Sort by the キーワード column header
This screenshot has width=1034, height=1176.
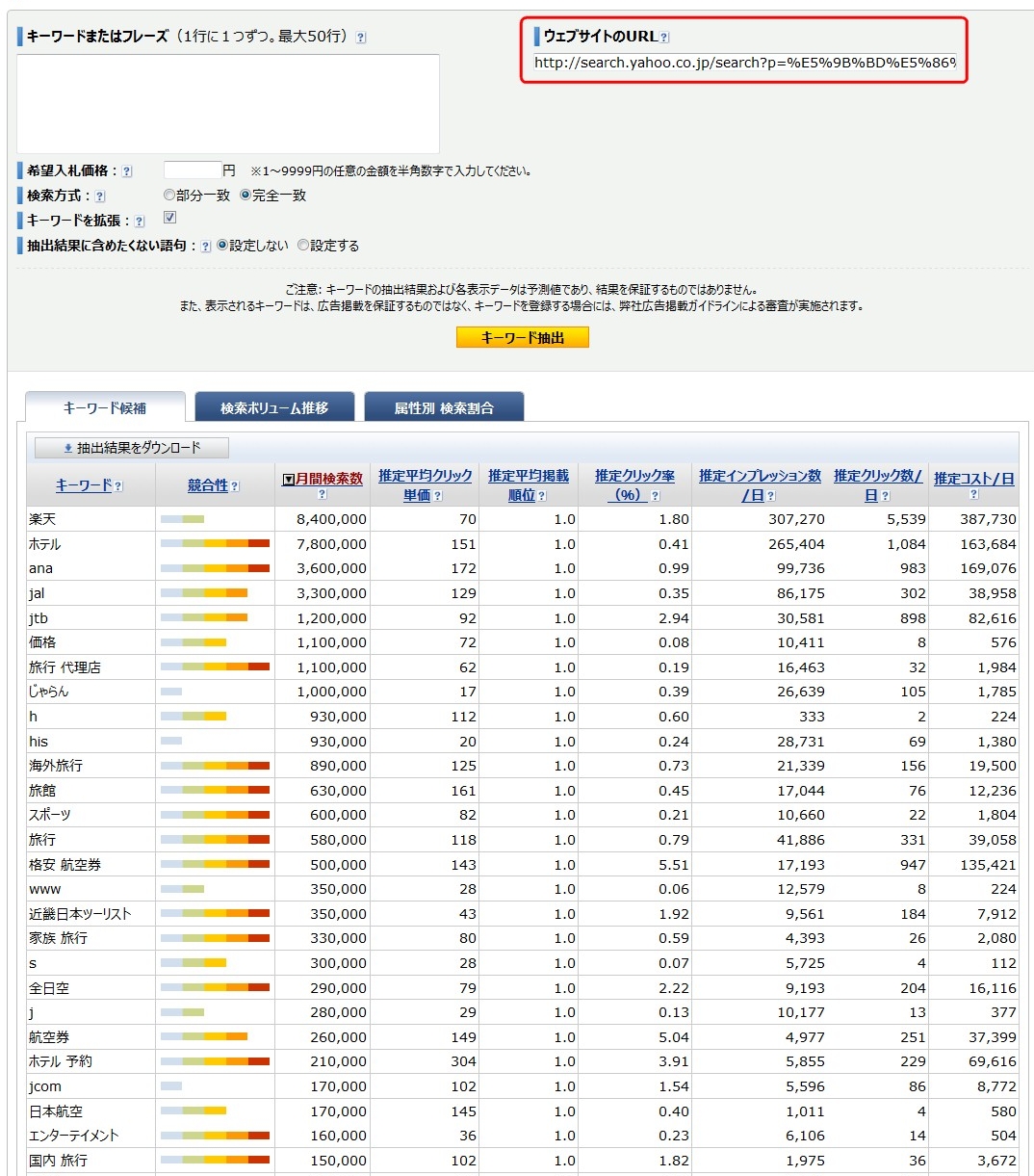pyautogui.click(x=84, y=485)
